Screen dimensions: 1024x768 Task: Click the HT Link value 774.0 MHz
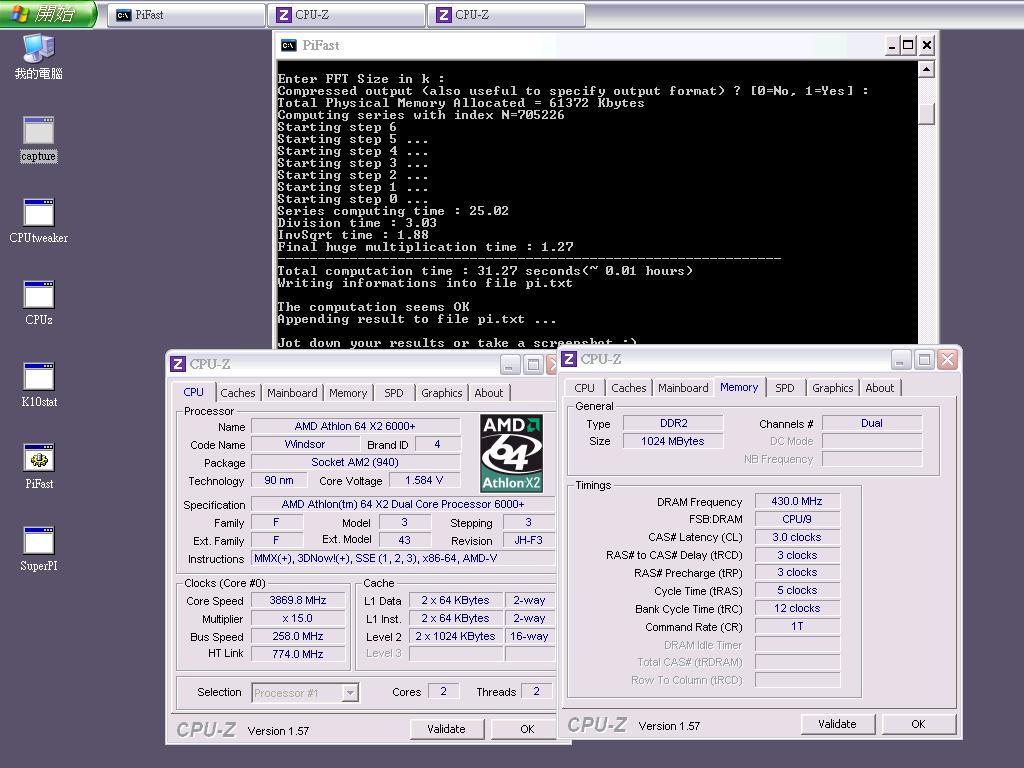coord(298,654)
